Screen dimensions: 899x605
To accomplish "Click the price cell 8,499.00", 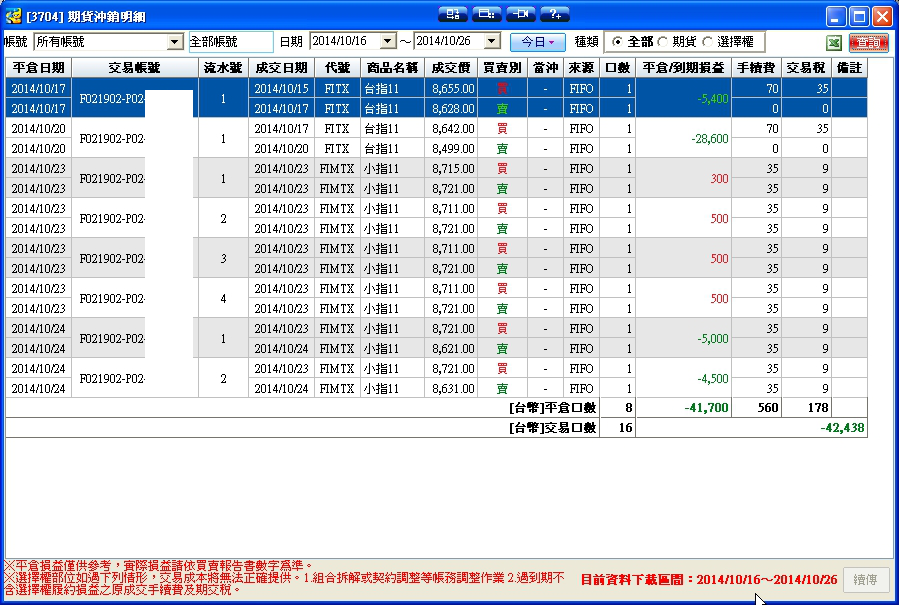I will (x=453, y=149).
